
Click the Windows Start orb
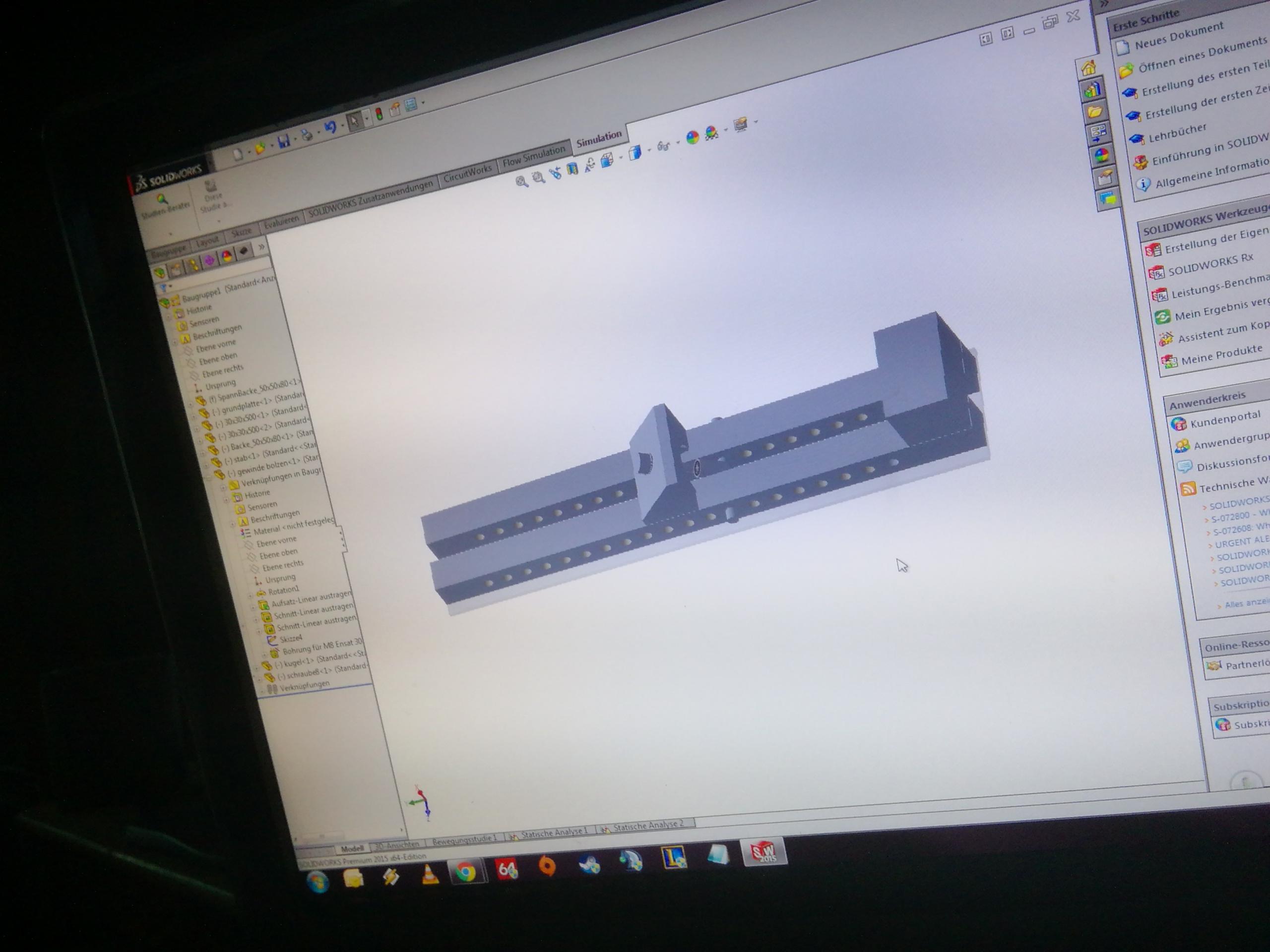(x=317, y=882)
